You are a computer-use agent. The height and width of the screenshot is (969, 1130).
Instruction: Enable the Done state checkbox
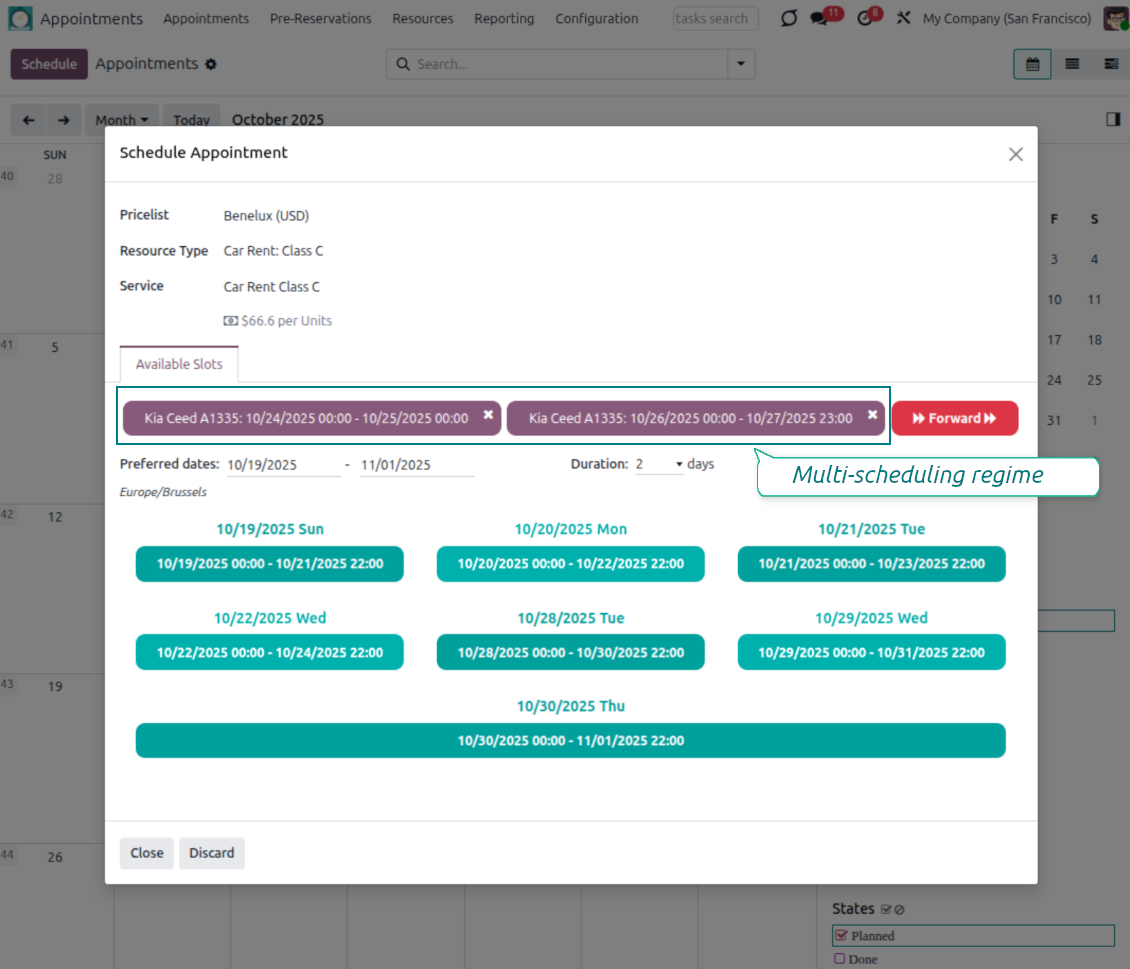pyautogui.click(x=840, y=959)
